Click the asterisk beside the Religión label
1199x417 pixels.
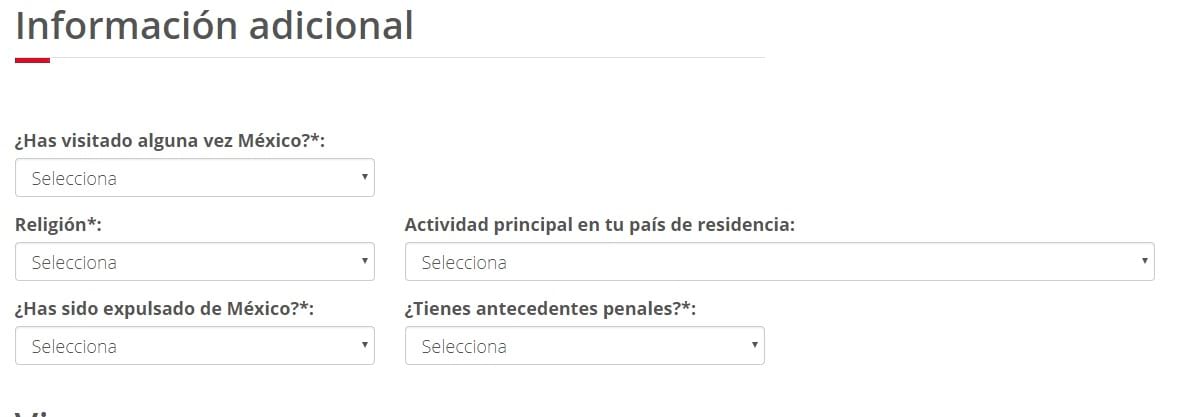pyautogui.click(x=94, y=223)
